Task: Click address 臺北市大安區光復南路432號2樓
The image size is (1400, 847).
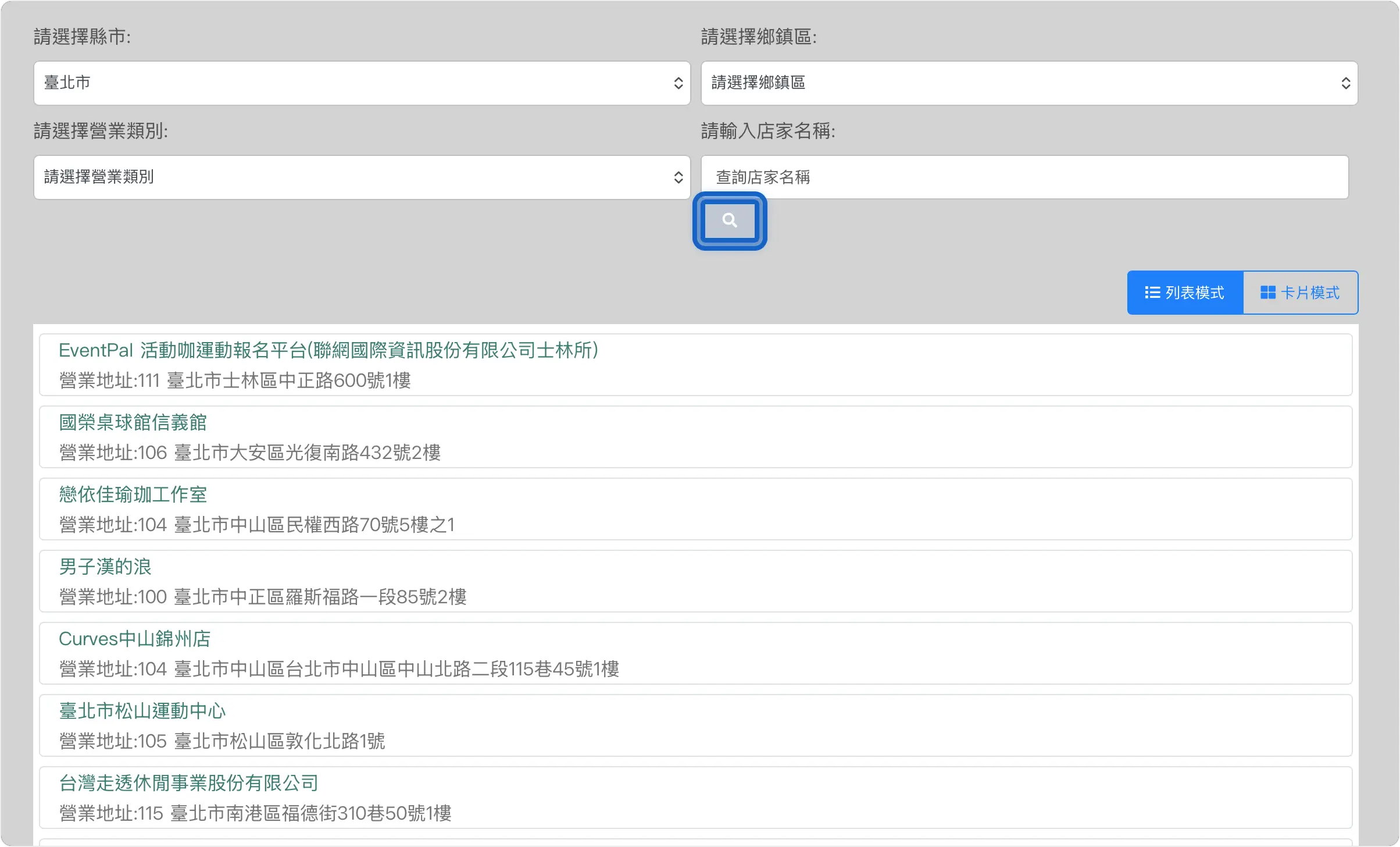Action: (308, 453)
